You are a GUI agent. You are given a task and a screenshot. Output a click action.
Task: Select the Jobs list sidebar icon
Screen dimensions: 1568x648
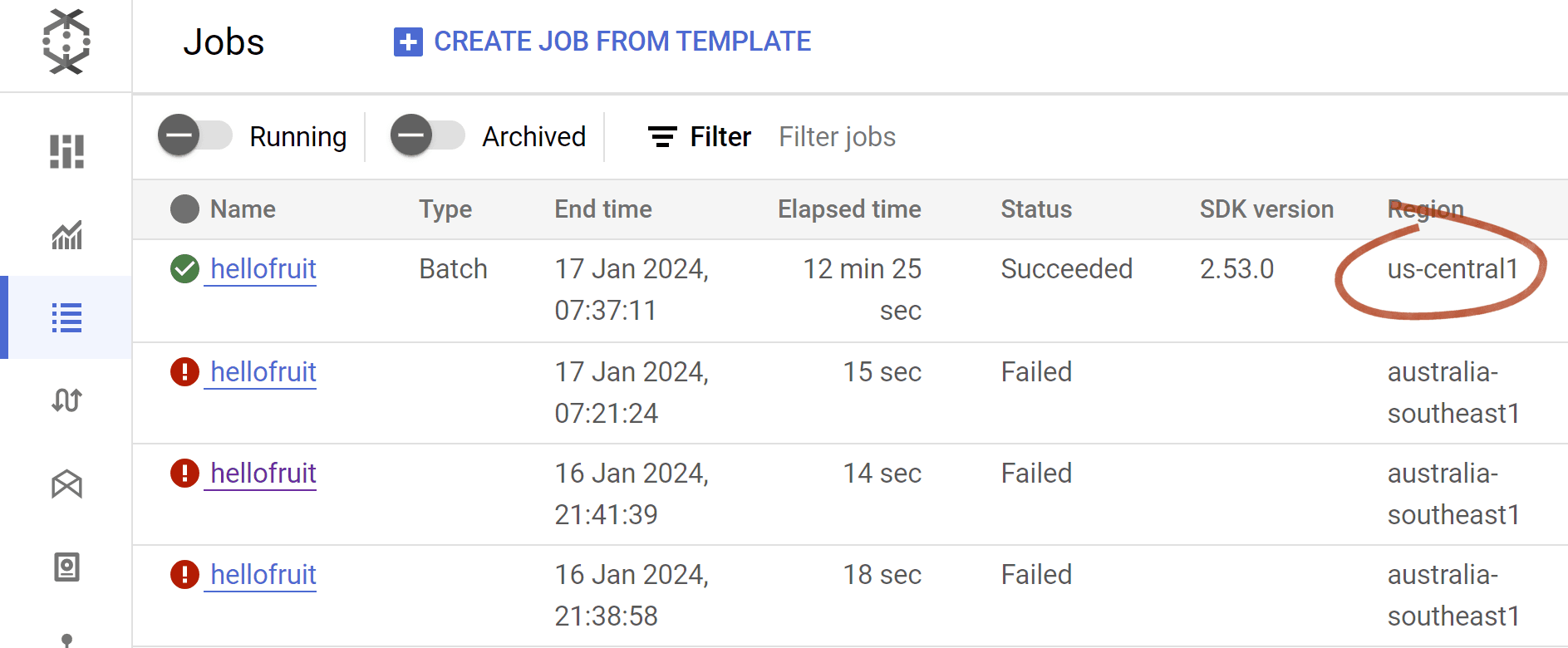click(x=66, y=317)
